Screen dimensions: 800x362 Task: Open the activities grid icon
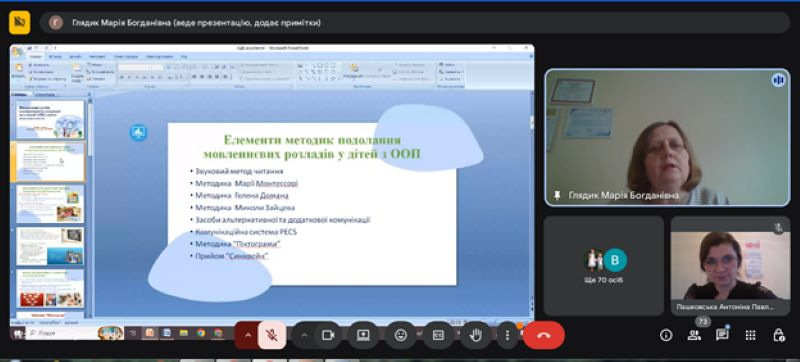750,335
